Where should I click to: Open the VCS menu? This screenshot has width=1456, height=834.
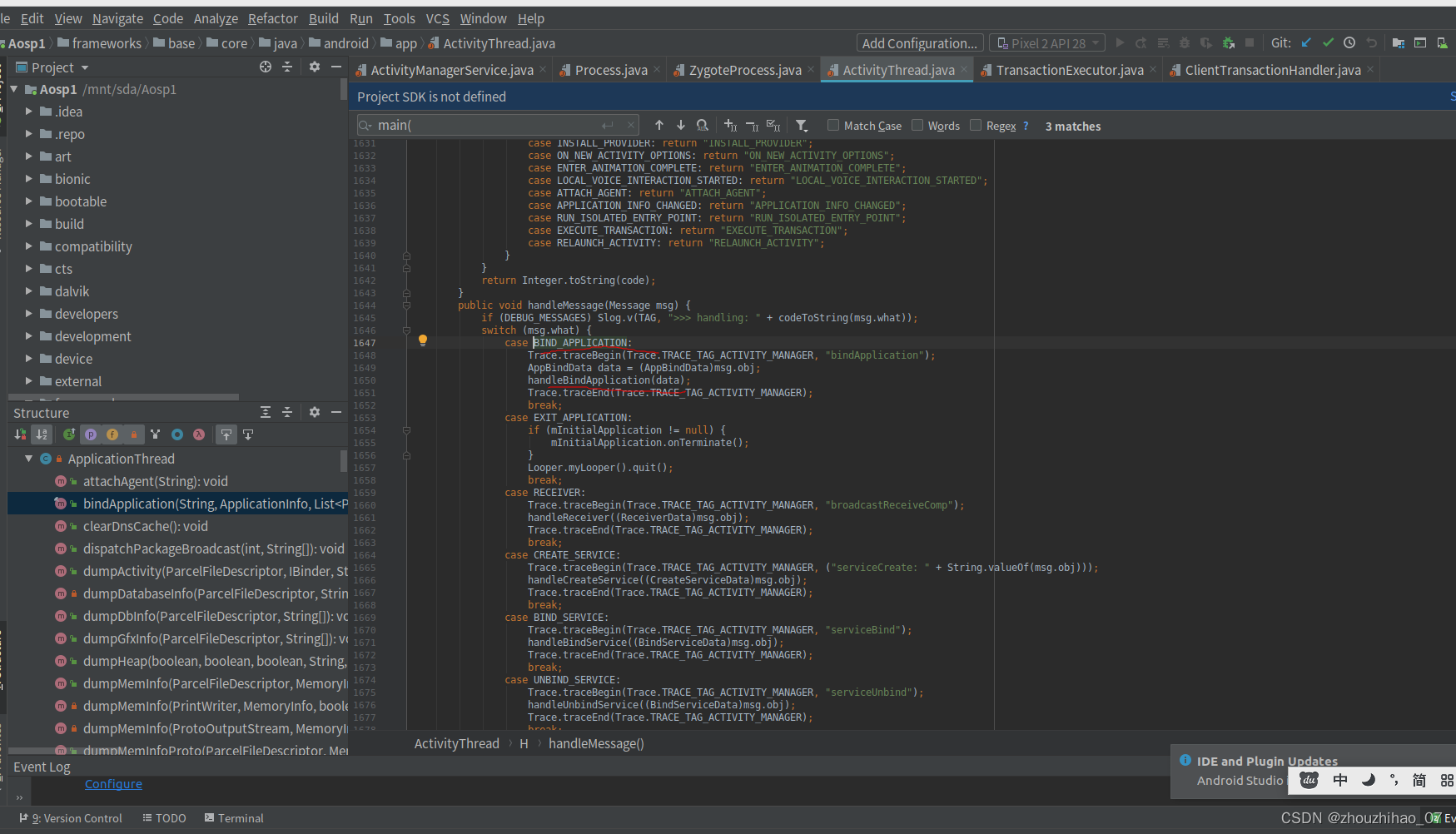coord(437,18)
